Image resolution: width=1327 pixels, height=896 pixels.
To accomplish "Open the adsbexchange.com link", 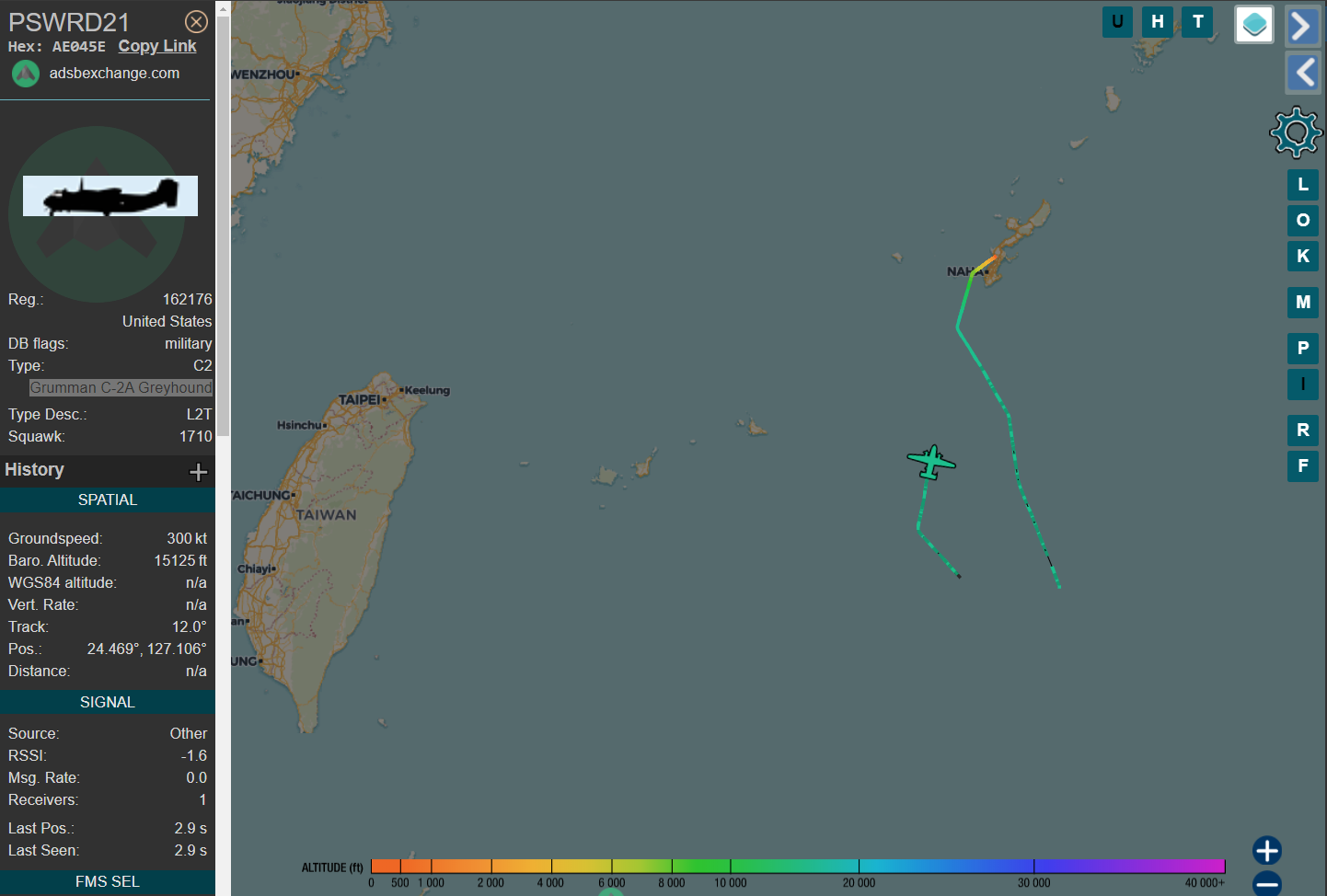I will [x=114, y=73].
